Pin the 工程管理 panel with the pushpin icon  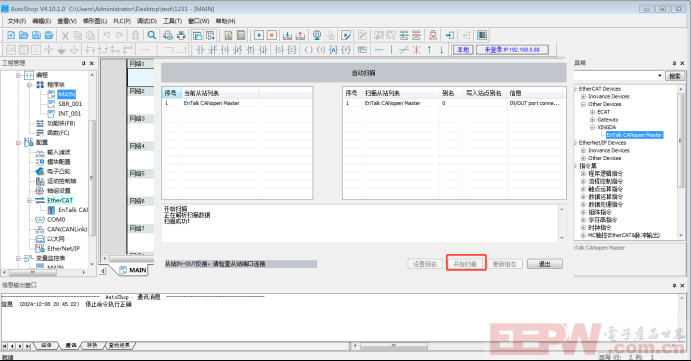(x=83, y=63)
